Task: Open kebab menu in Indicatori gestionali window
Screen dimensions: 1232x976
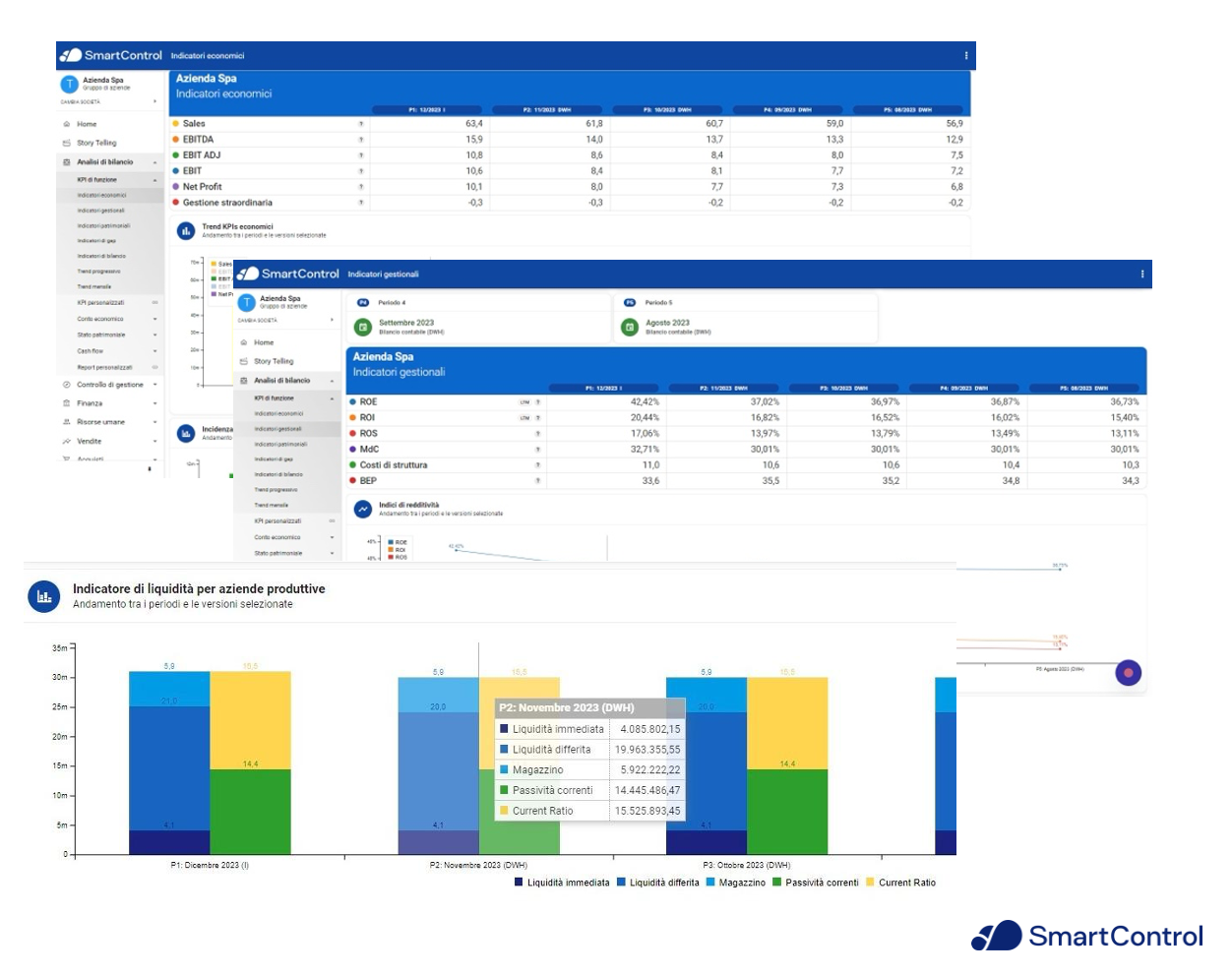Action: pyautogui.click(x=1141, y=274)
